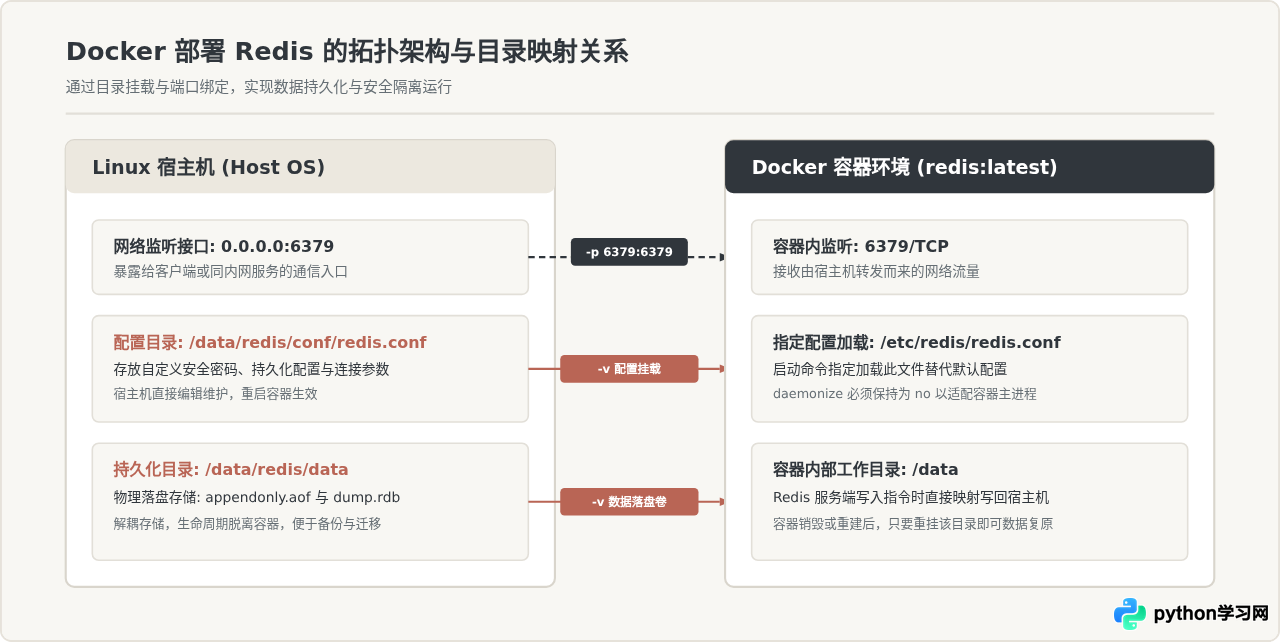
Task: Click '网络监听接口: 0.0.0.0:6379' text
Action: click(x=224, y=246)
